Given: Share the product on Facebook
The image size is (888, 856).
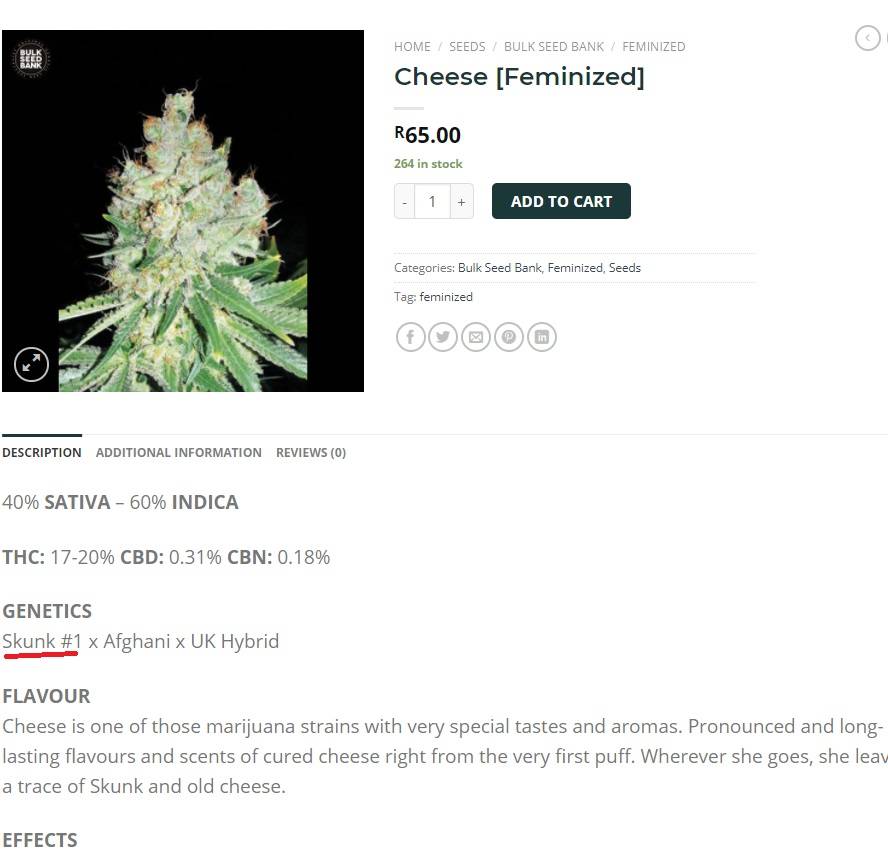Looking at the screenshot, I should pyautogui.click(x=410, y=337).
